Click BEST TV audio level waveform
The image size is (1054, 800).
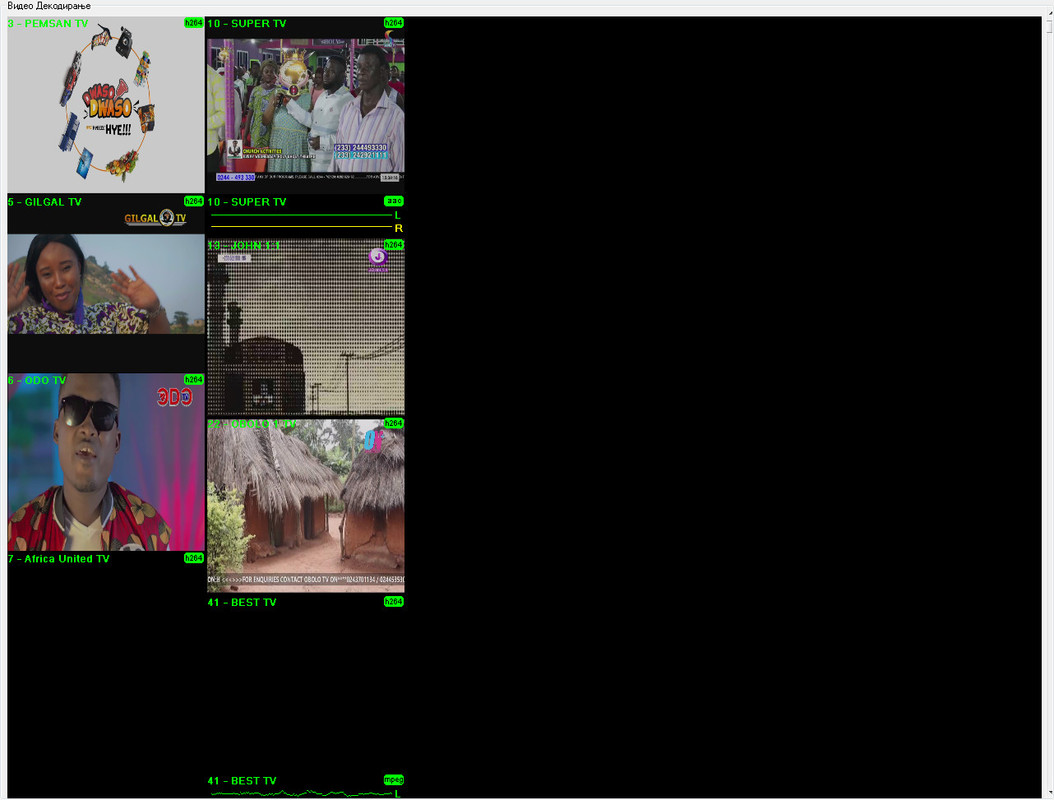(301, 794)
